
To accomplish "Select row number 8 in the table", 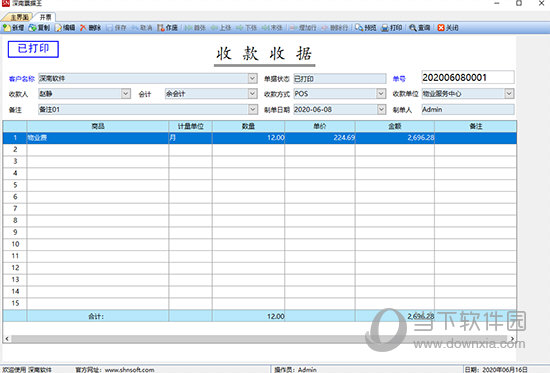I will [15, 220].
